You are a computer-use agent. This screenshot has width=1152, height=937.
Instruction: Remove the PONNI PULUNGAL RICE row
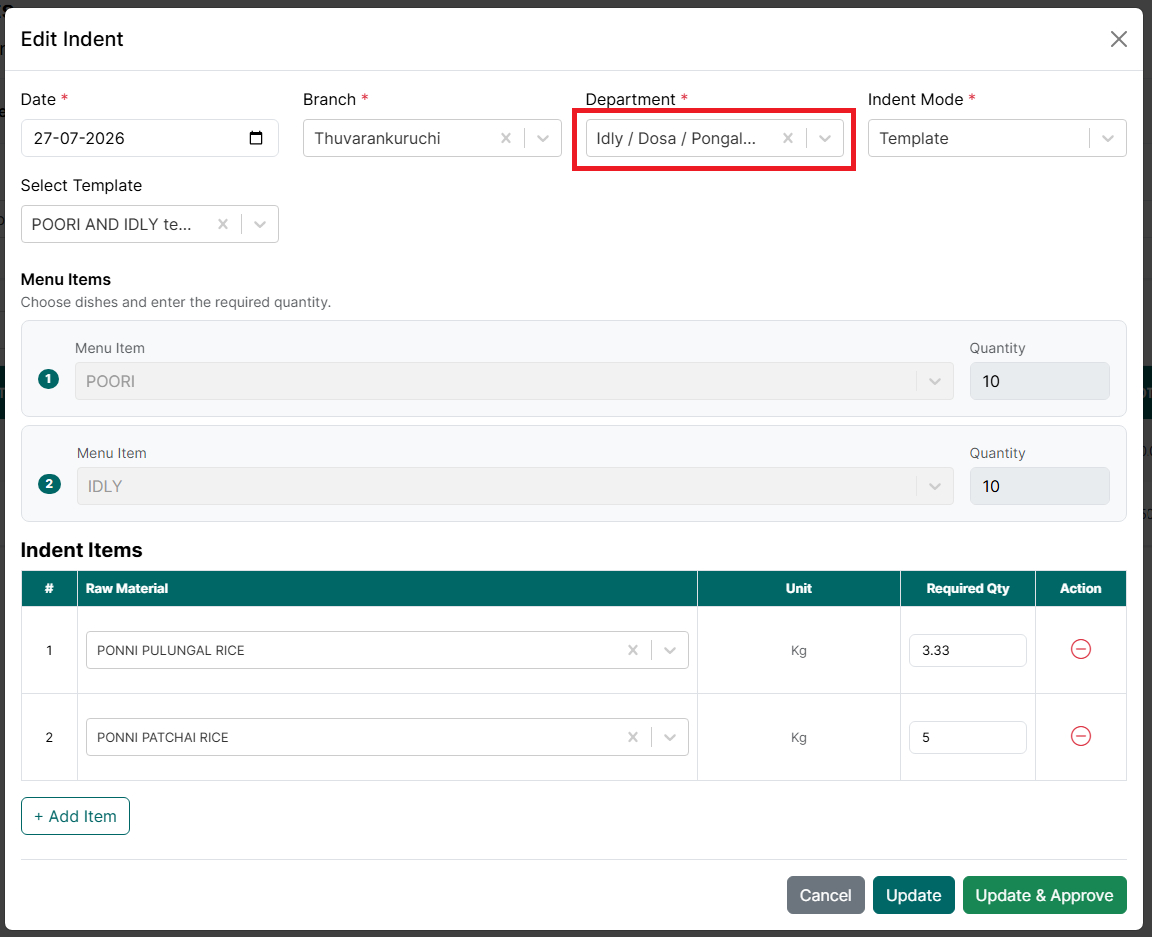point(1081,649)
